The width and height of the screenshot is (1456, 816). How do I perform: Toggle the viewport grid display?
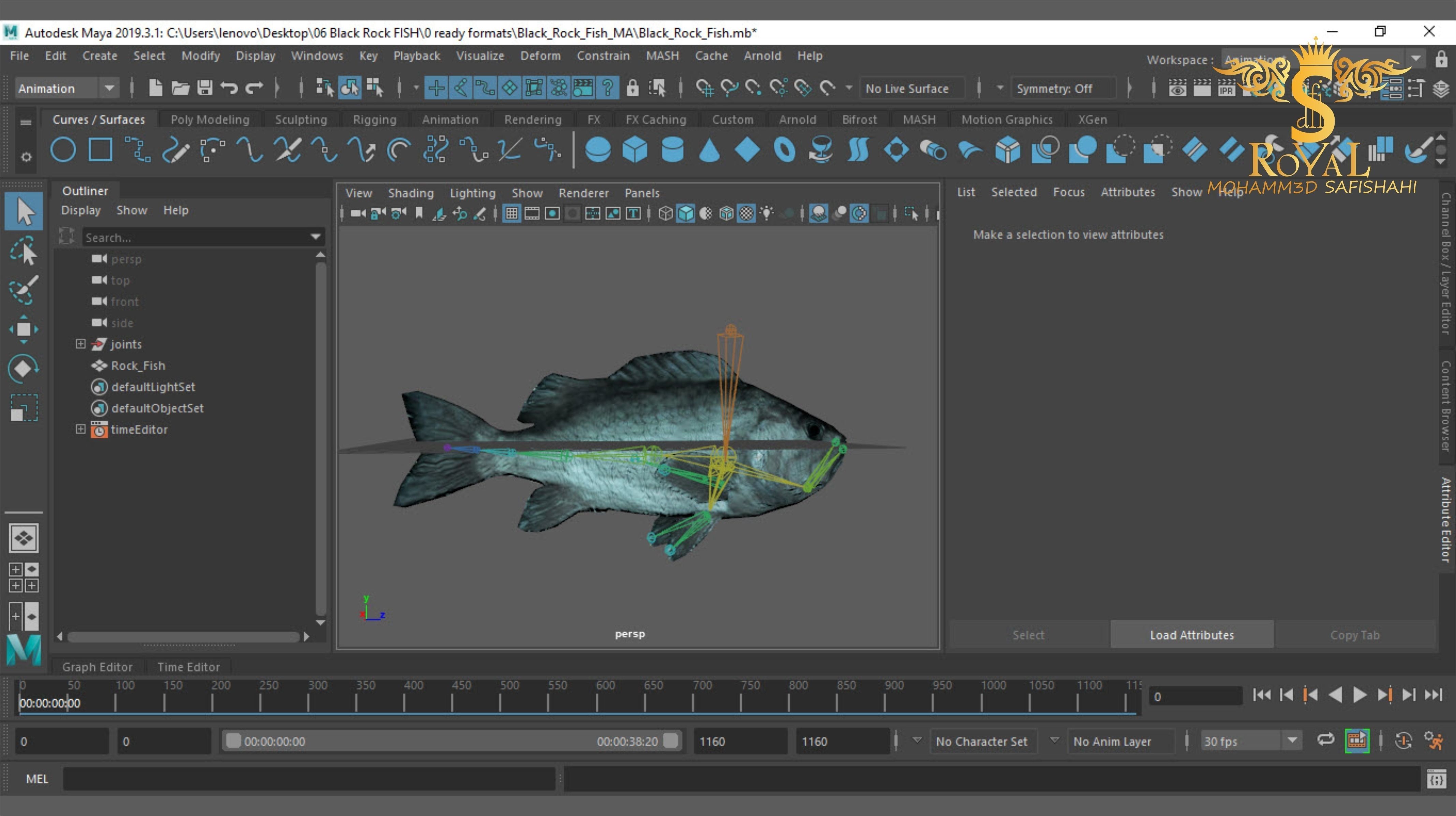(511, 214)
